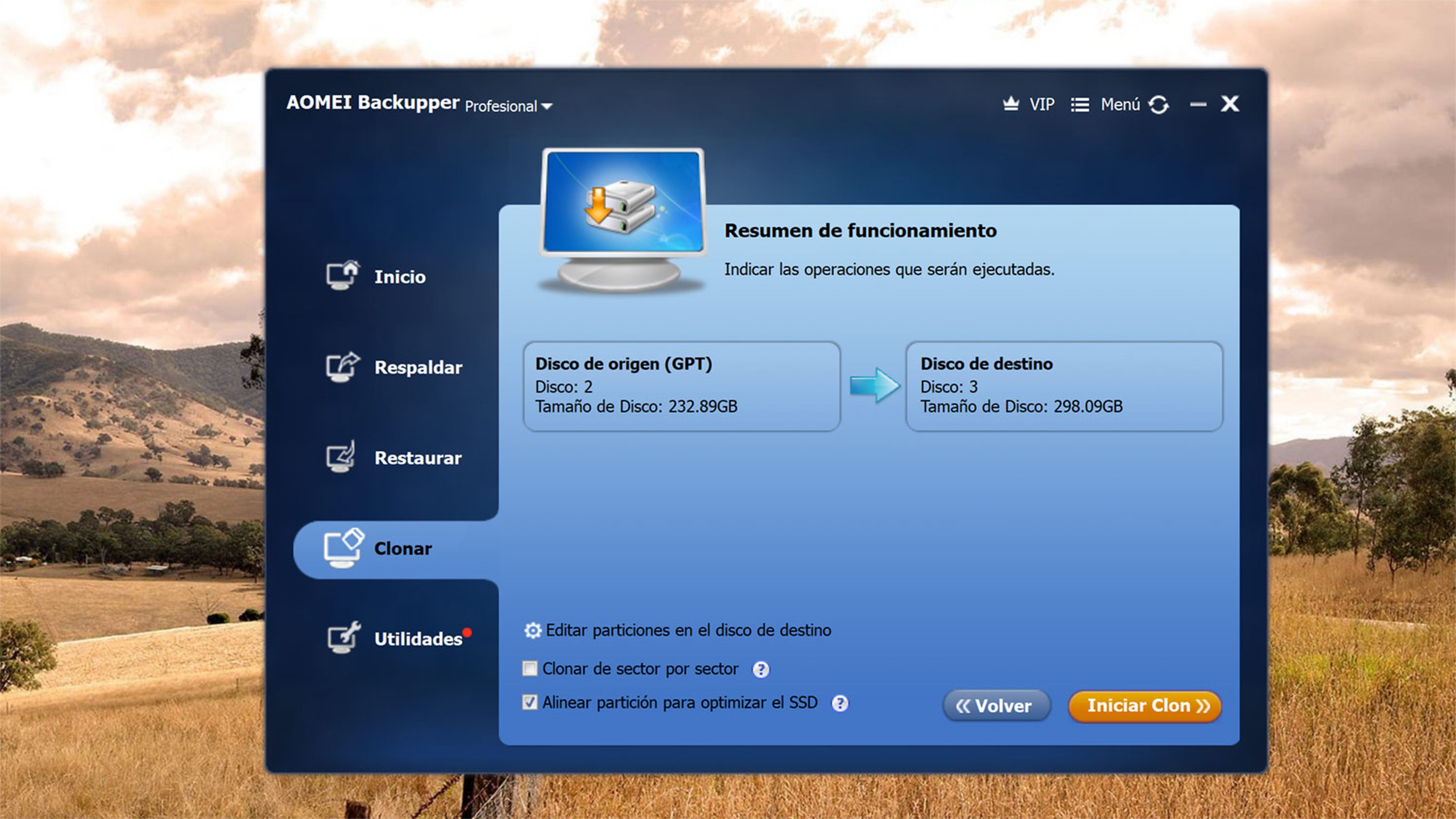Click the AOMEI Backupper title text
The height and width of the screenshot is (819, 1456).
(373, 102)
